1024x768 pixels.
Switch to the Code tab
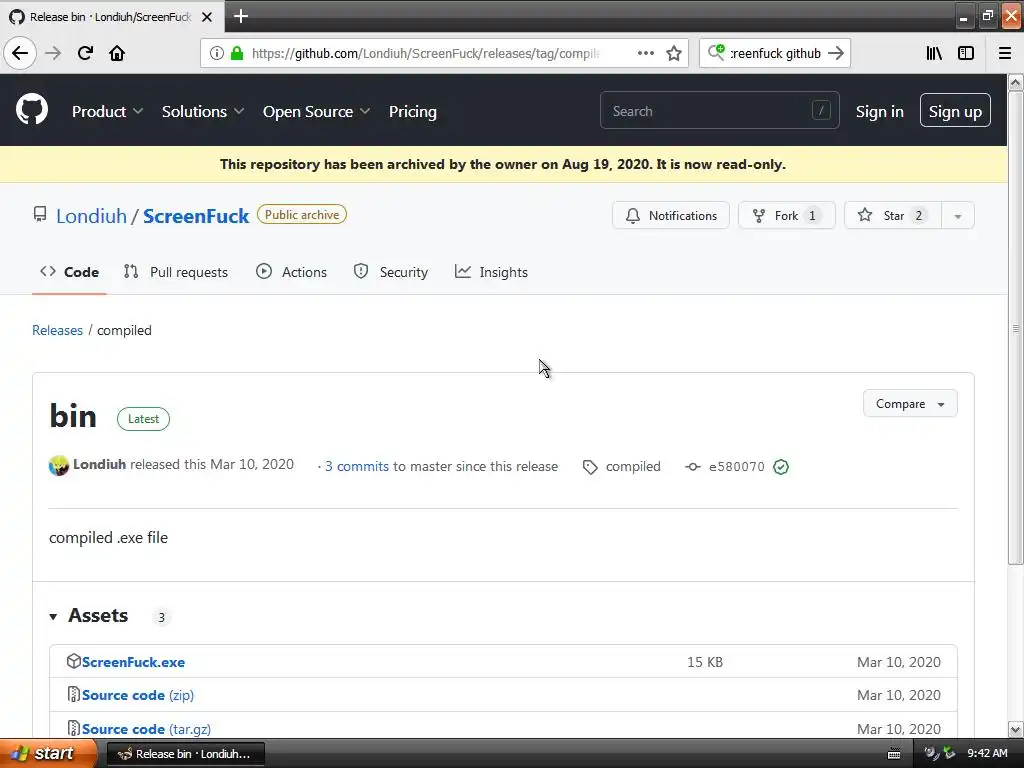coord(69,272)
